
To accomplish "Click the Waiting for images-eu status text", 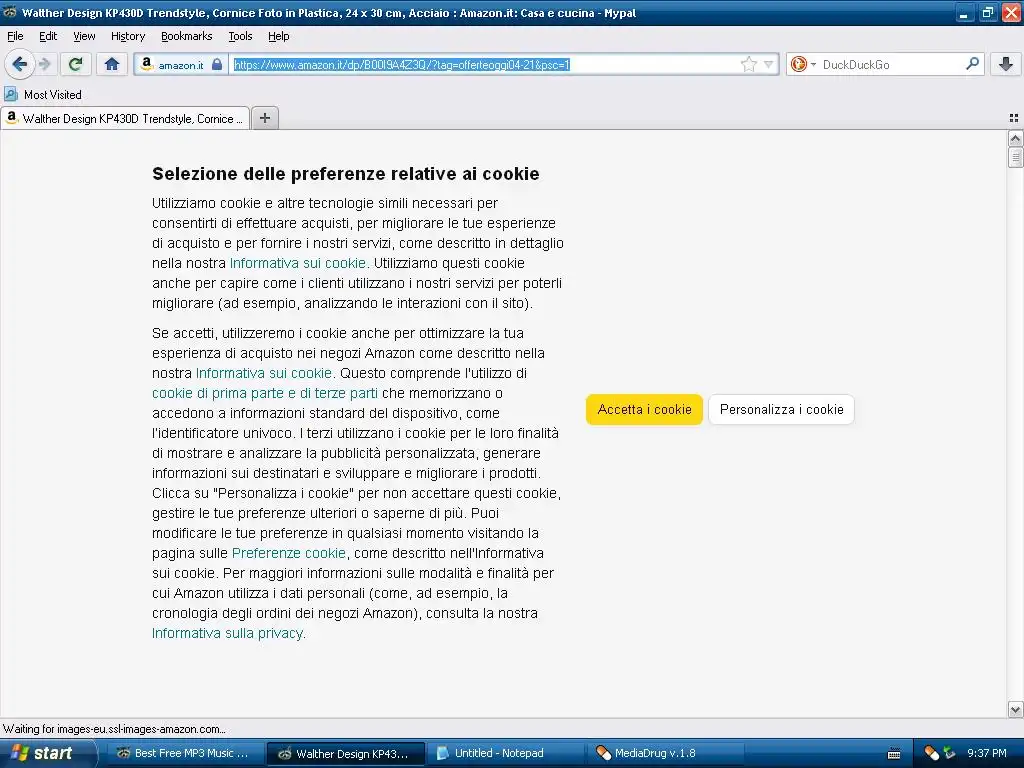I will (x=114, y=729).
